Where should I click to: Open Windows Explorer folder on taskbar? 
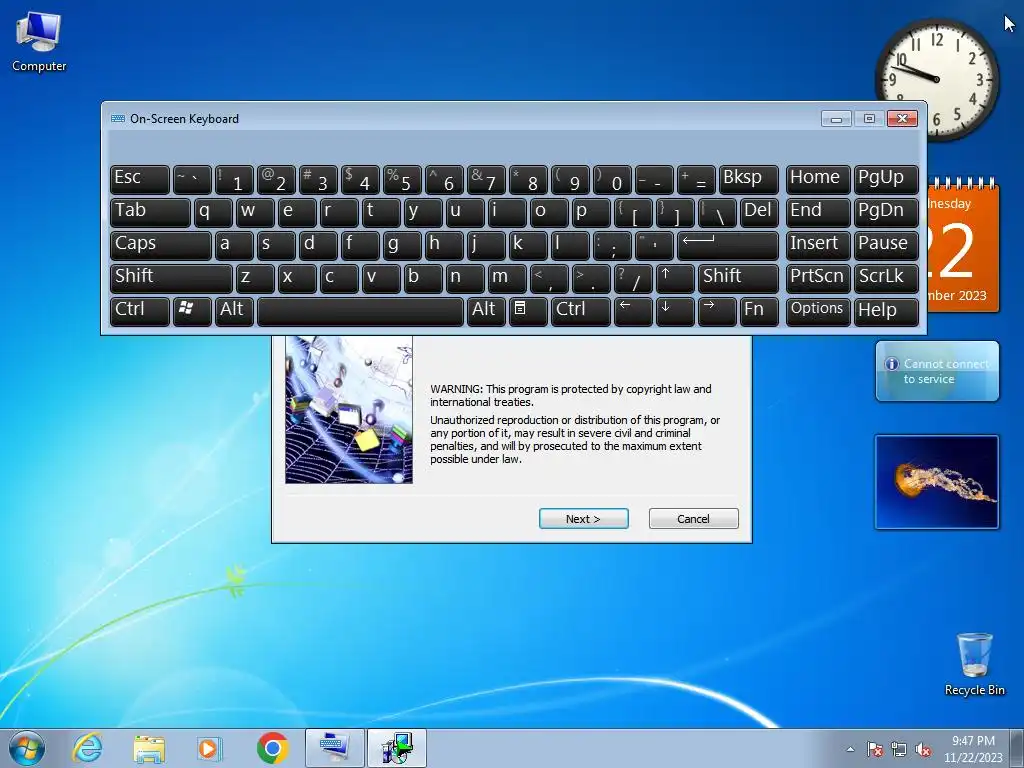click(x=149, y=748)
